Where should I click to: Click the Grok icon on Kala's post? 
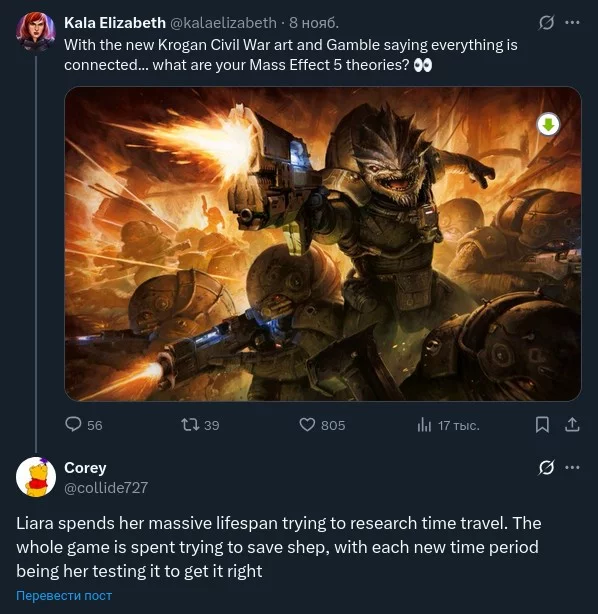tap(546, 23)
